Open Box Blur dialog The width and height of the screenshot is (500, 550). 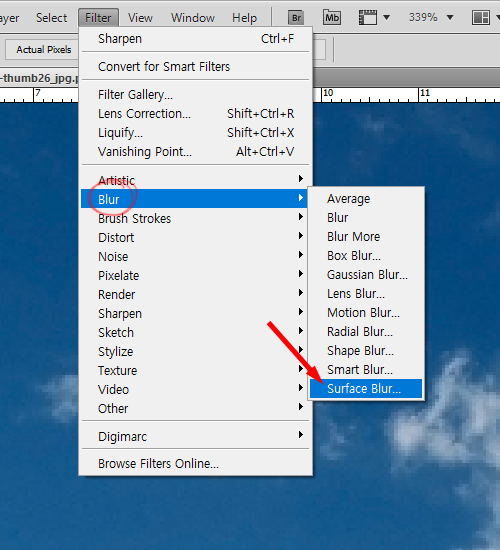(x=366, y=255)
